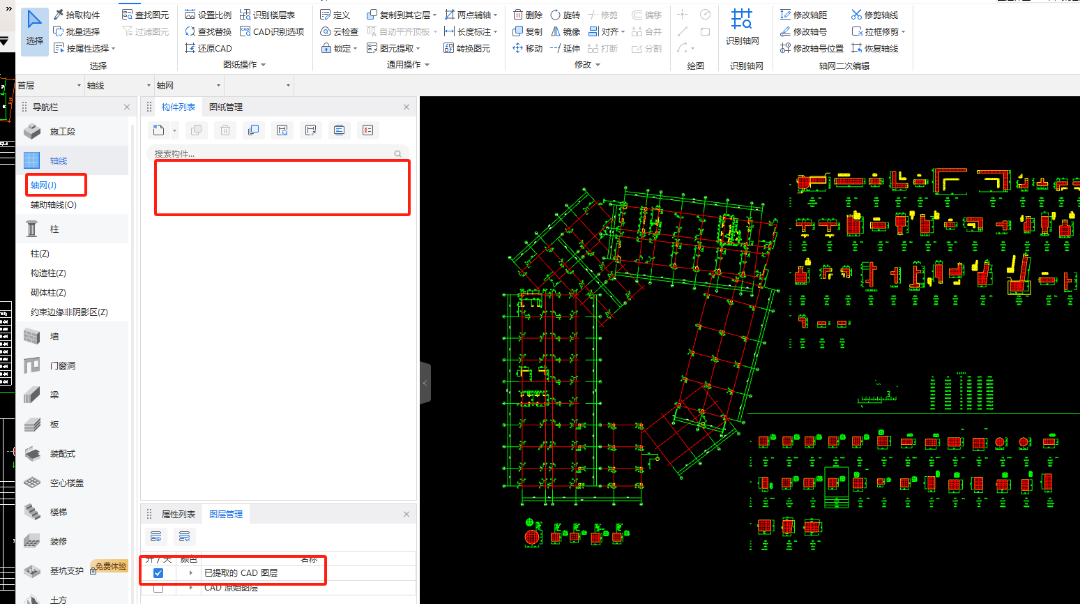Screen dimensions: 1080x604
Task: Click 查找替换 find and replace
Action: point(209,32)
